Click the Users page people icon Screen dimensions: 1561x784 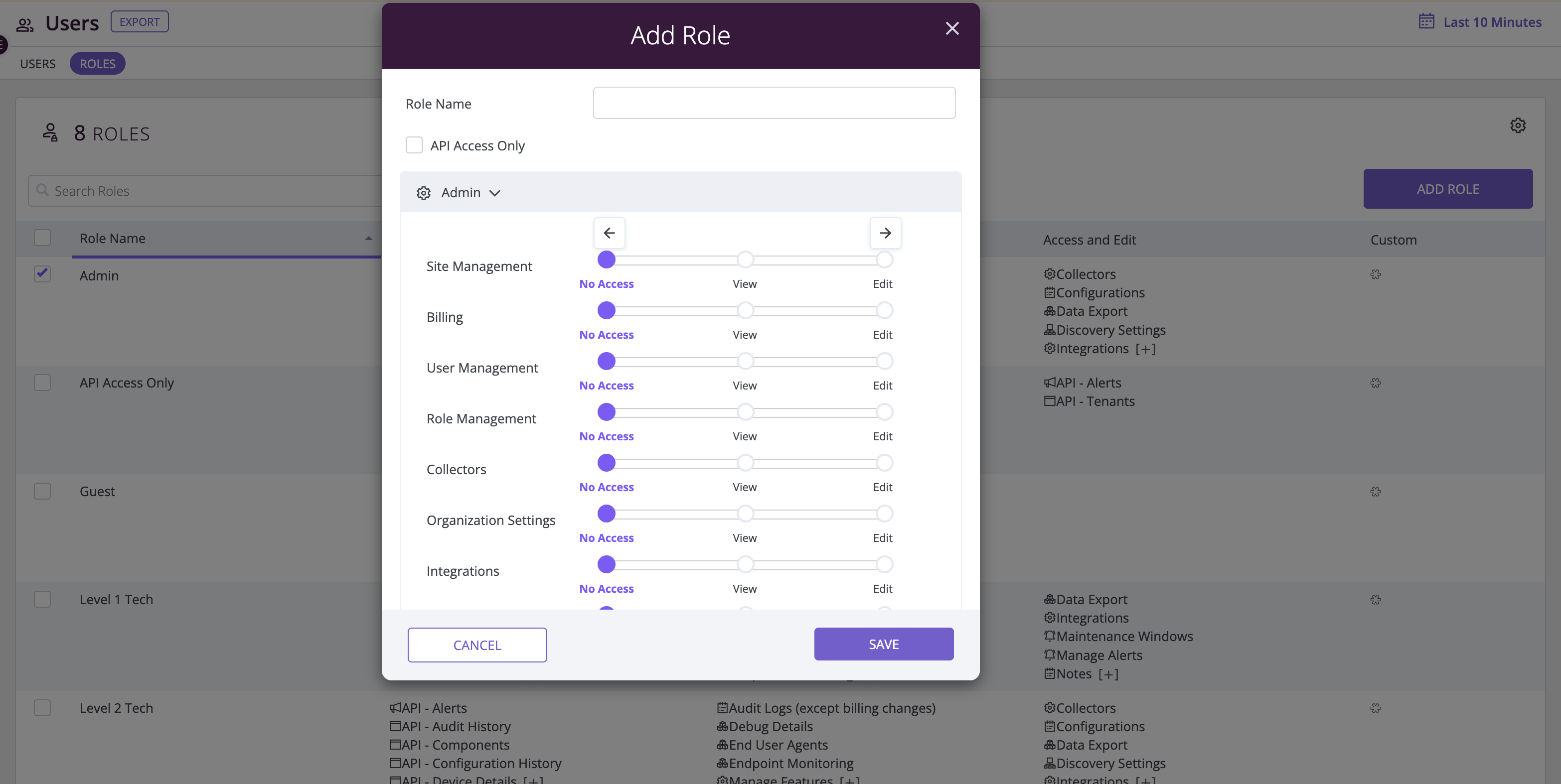tap(25, 24)
